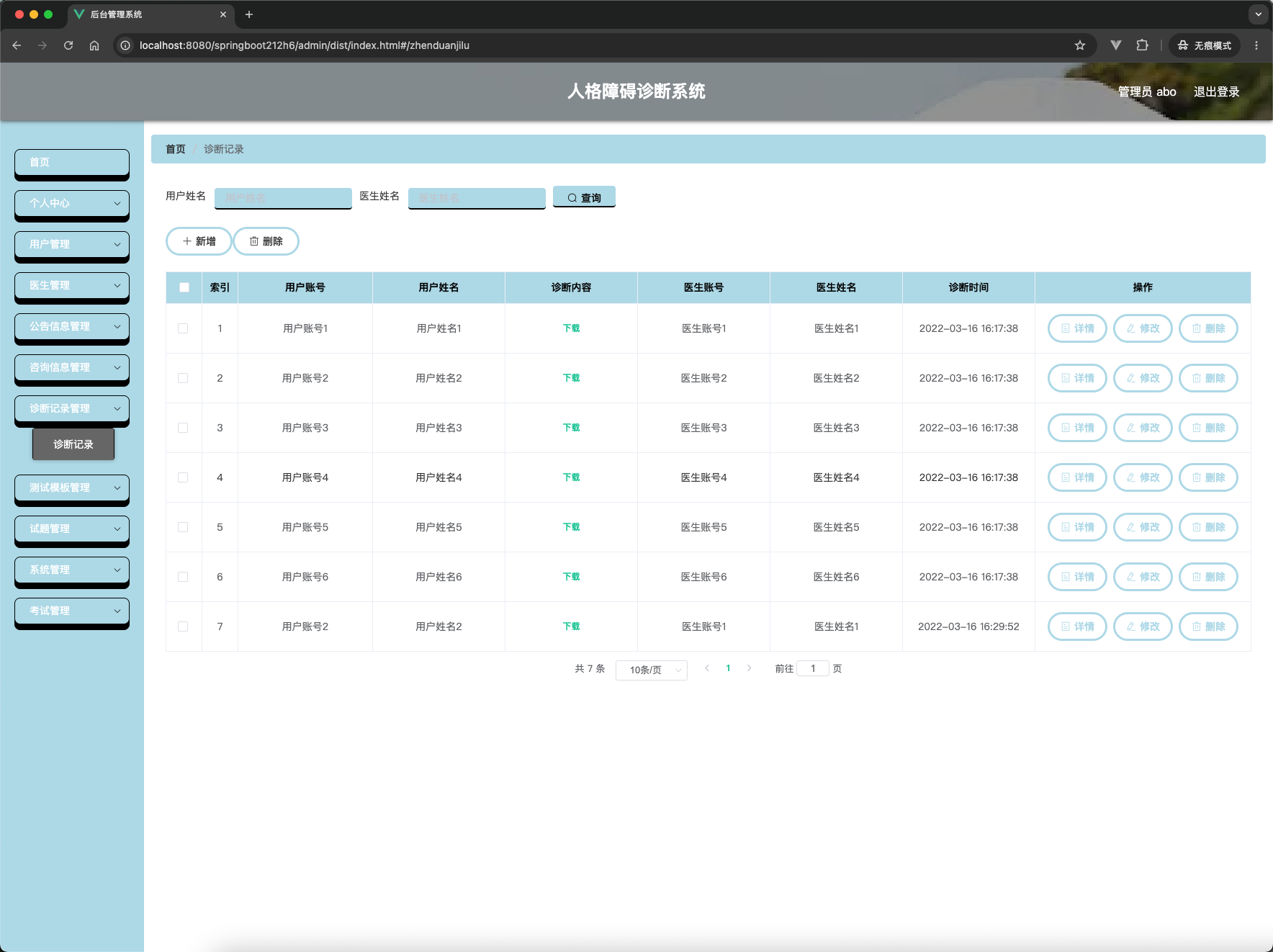Go back with browser back arrow

(17, 45)
